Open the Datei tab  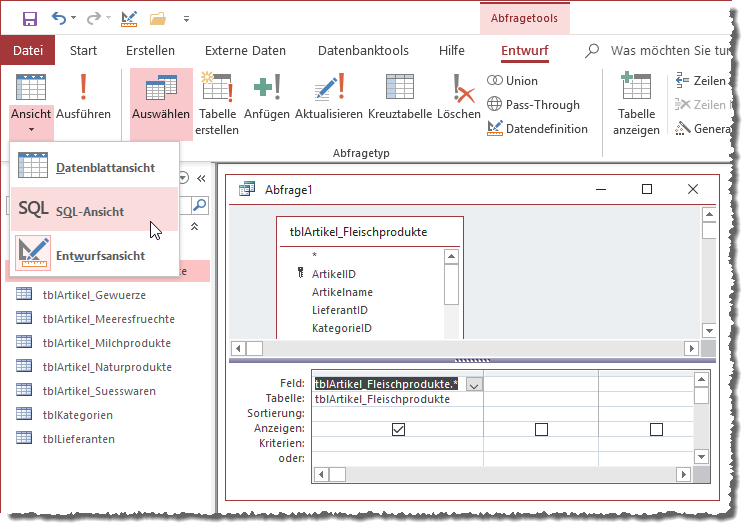pos(28,50)
